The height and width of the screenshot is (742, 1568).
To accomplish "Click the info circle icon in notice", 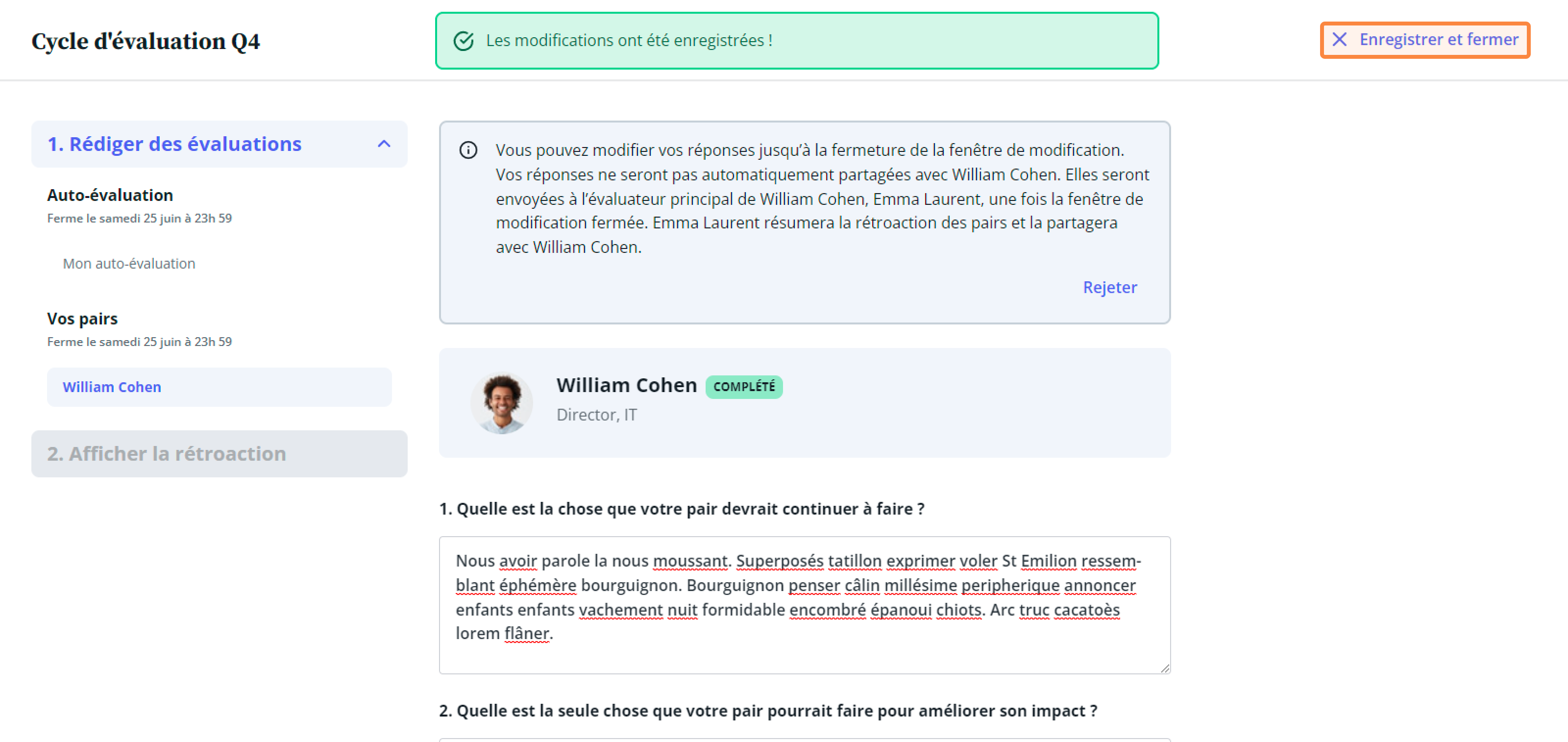I will click(x=468, y=150).
